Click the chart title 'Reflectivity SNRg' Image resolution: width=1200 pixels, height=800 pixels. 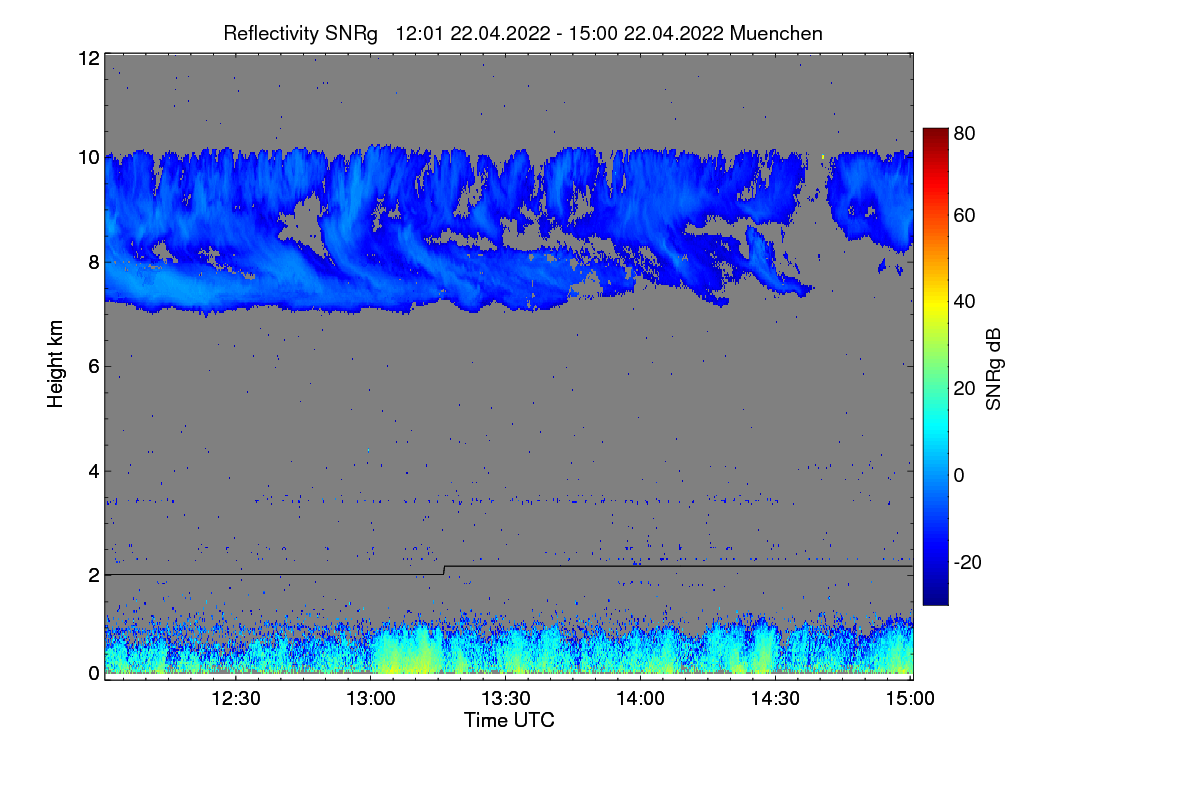coord(300,33)
